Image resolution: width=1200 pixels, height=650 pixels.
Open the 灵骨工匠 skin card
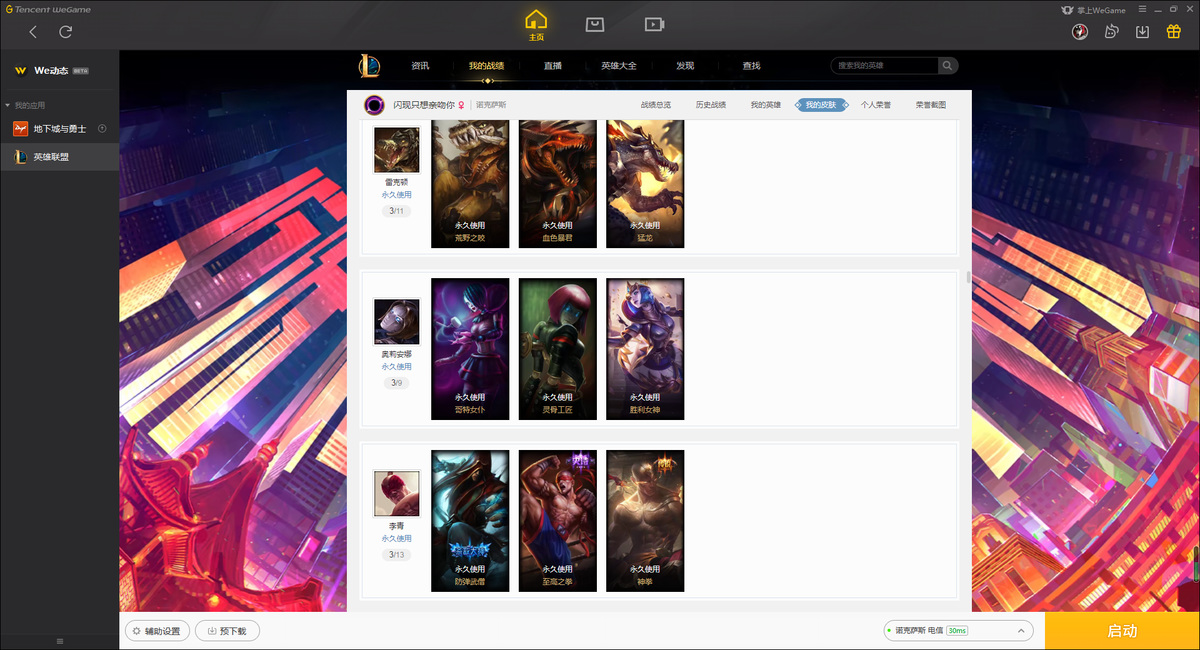[x=558, y=349]
